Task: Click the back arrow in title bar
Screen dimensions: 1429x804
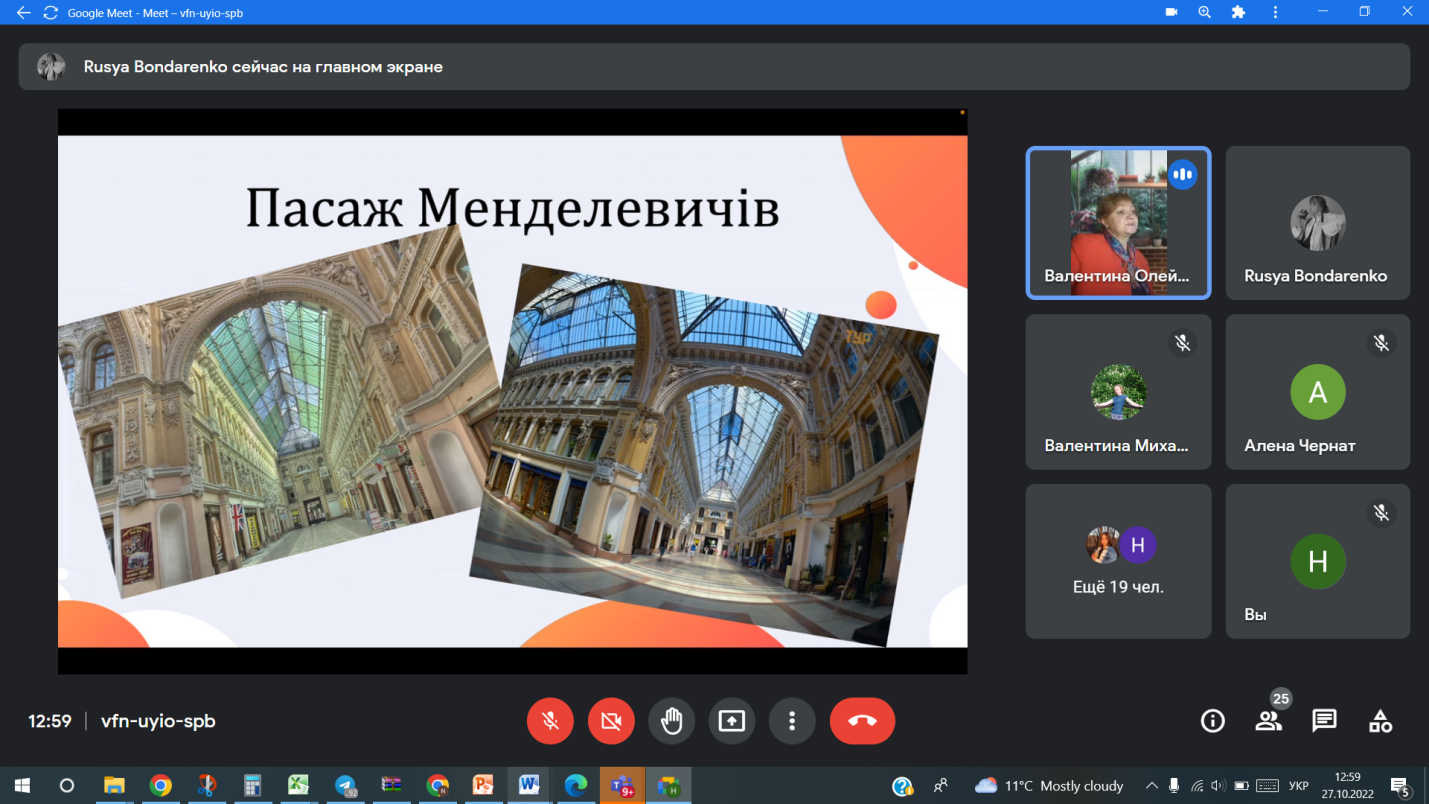Action: (24, 13)
